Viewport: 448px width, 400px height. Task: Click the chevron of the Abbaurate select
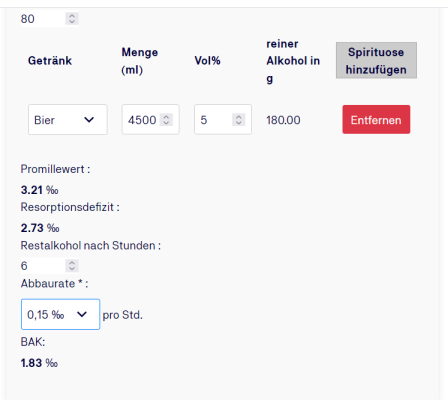[82, 314]
